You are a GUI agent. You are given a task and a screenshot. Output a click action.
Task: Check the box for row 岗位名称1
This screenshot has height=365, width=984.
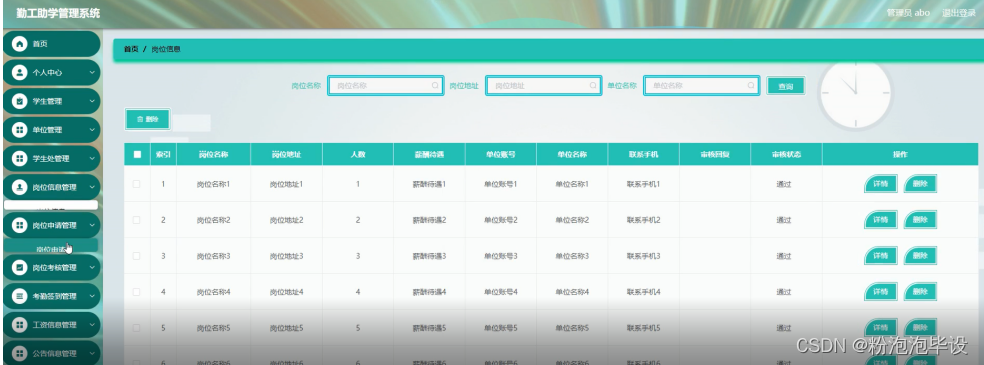click(137, 184)
